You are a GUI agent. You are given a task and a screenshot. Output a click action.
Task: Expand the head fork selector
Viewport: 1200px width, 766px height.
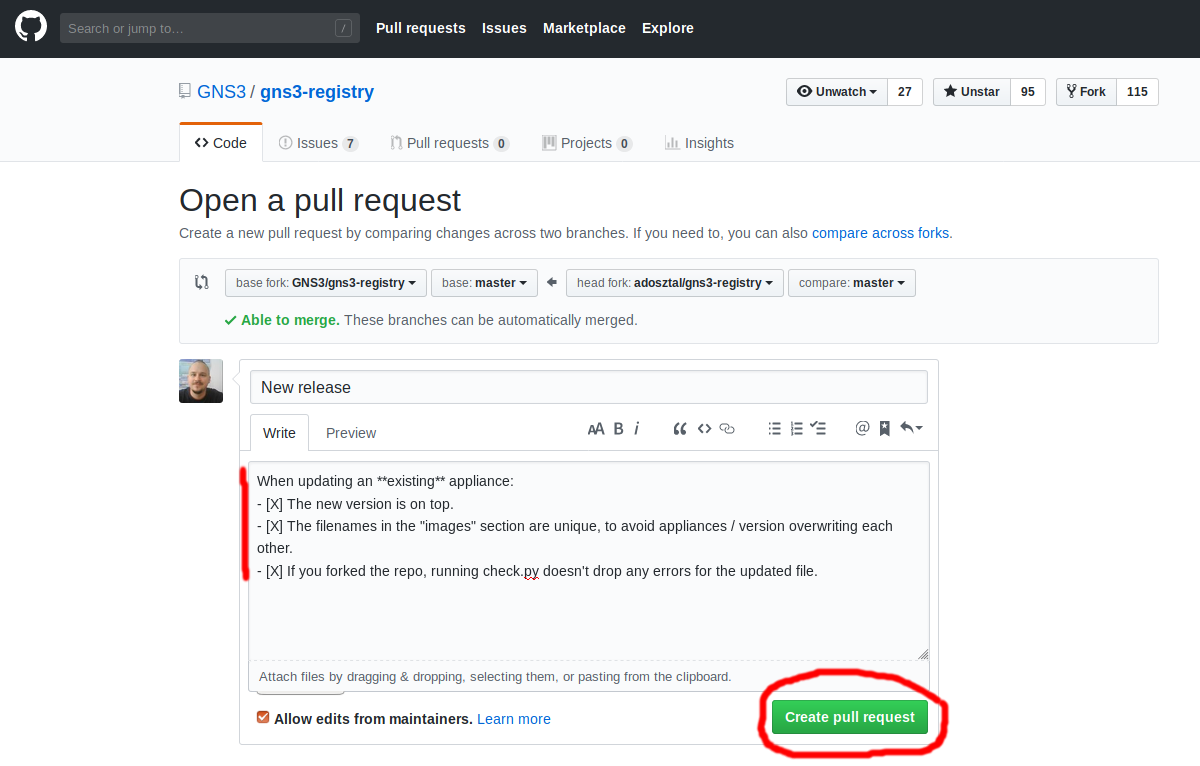pyautogui.click(x=675, y=283)
